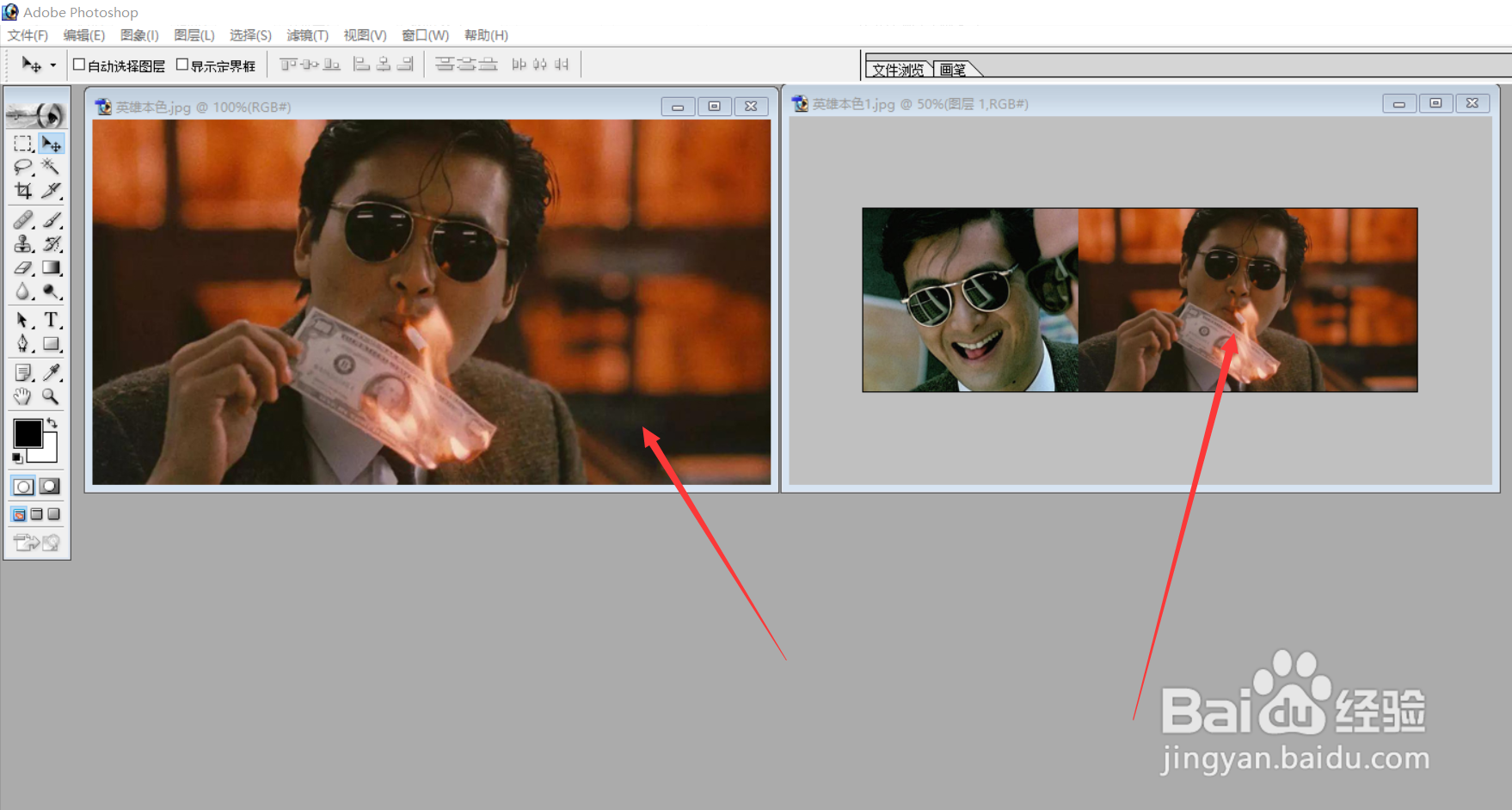Select the Rectangle shape tool
The image size is (1512, 810).
coord(52,344)
